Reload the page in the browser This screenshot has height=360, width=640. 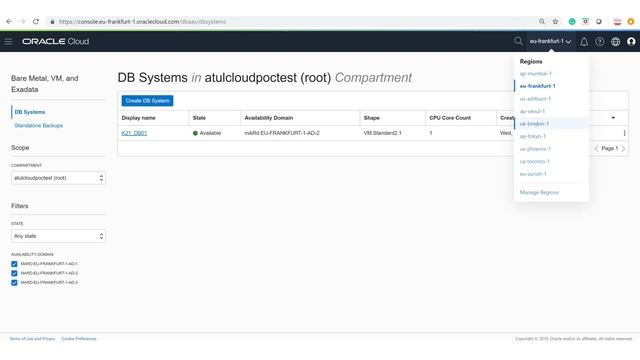coord(36,22)
